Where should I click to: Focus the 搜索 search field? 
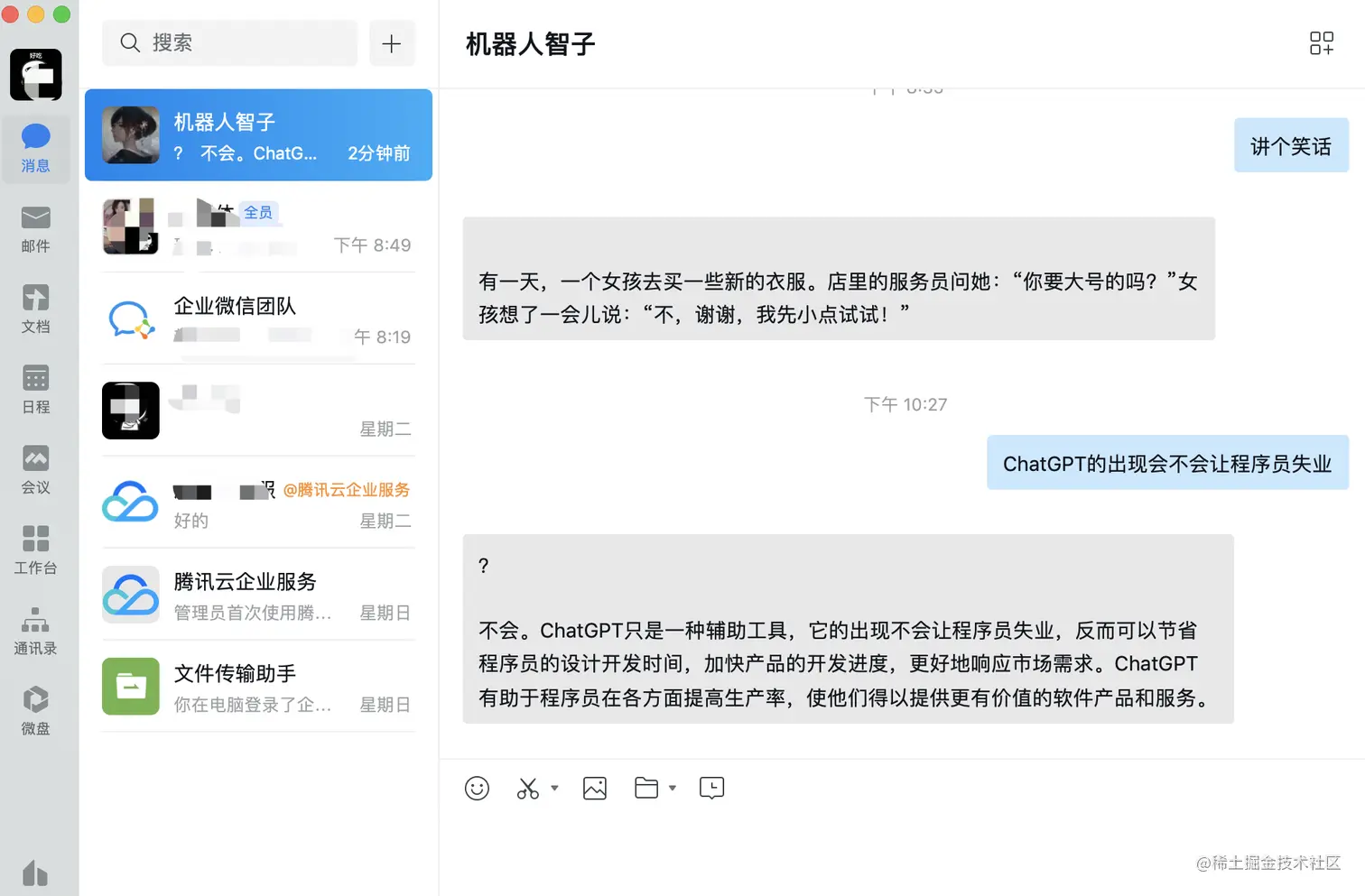coord(229,43)
